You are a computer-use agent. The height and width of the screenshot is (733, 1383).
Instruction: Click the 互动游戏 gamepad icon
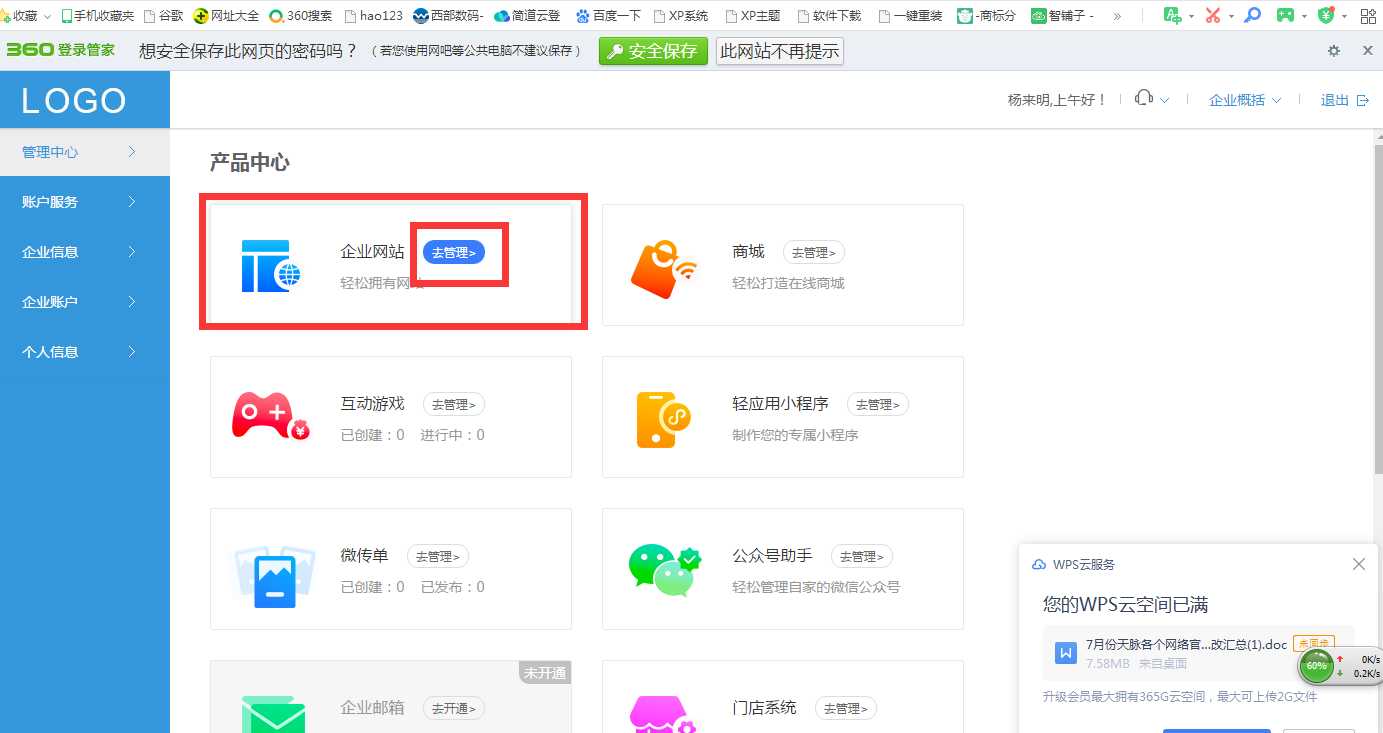[270, 417]
